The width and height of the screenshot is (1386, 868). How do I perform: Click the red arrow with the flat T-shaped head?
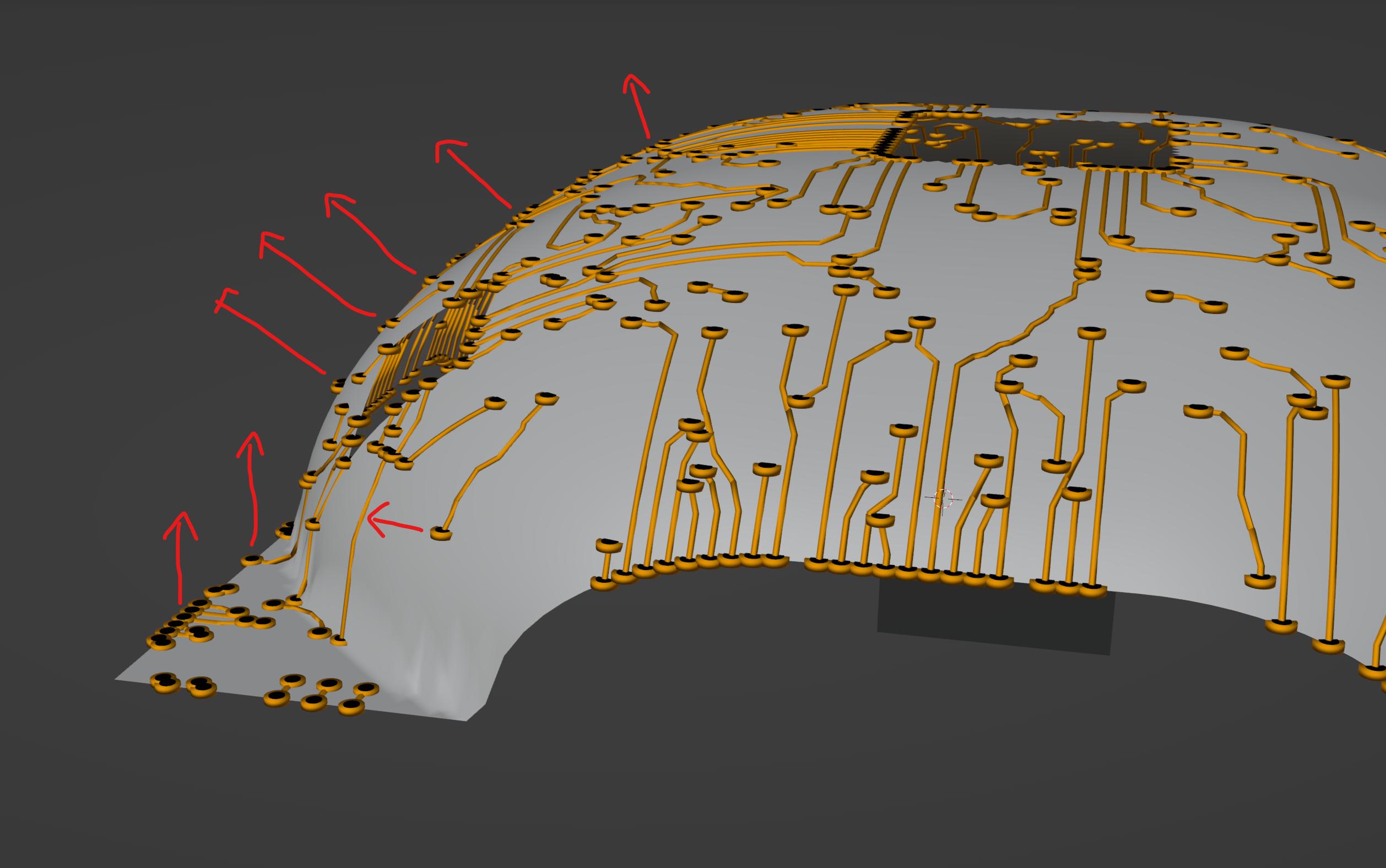270,337
